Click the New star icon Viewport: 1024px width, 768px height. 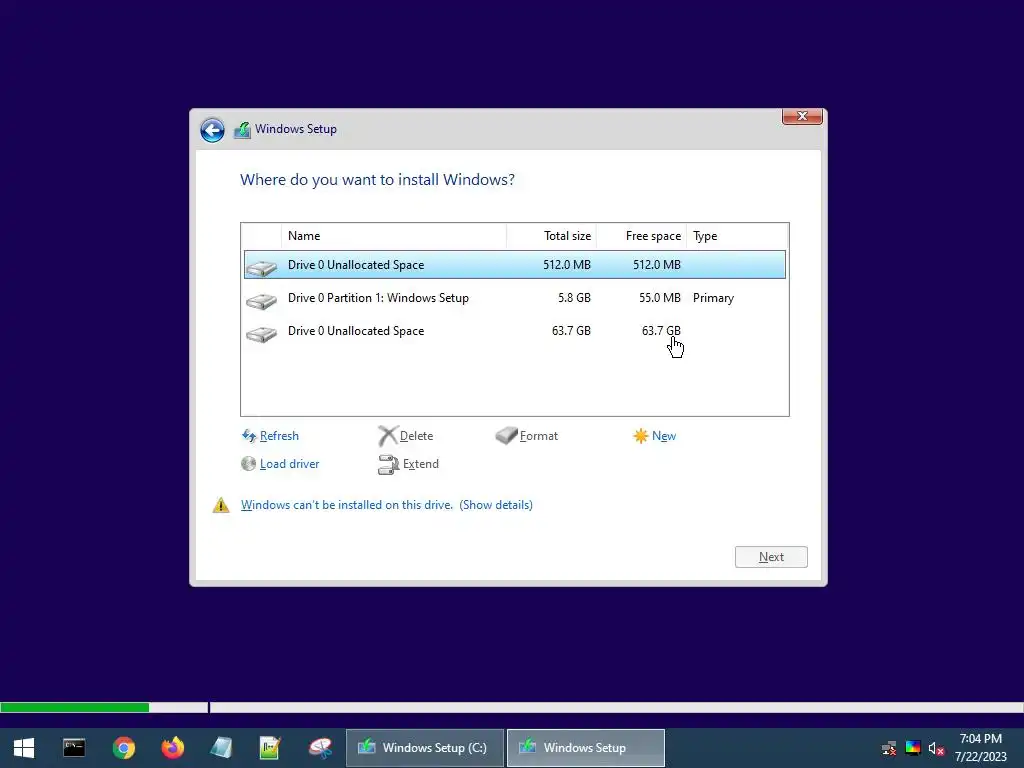pos(641,436)
